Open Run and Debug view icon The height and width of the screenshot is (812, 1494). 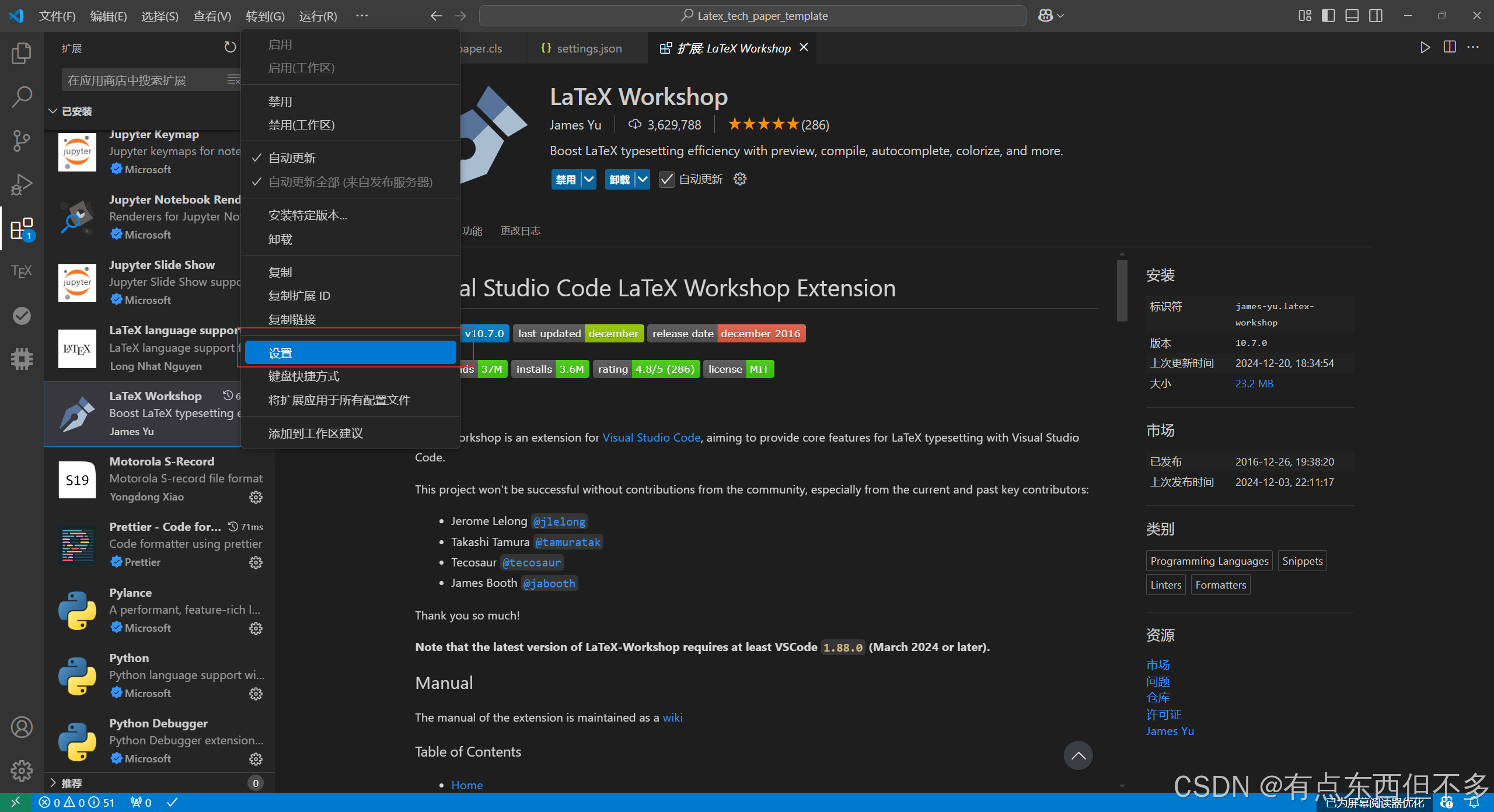pos(22,184)
